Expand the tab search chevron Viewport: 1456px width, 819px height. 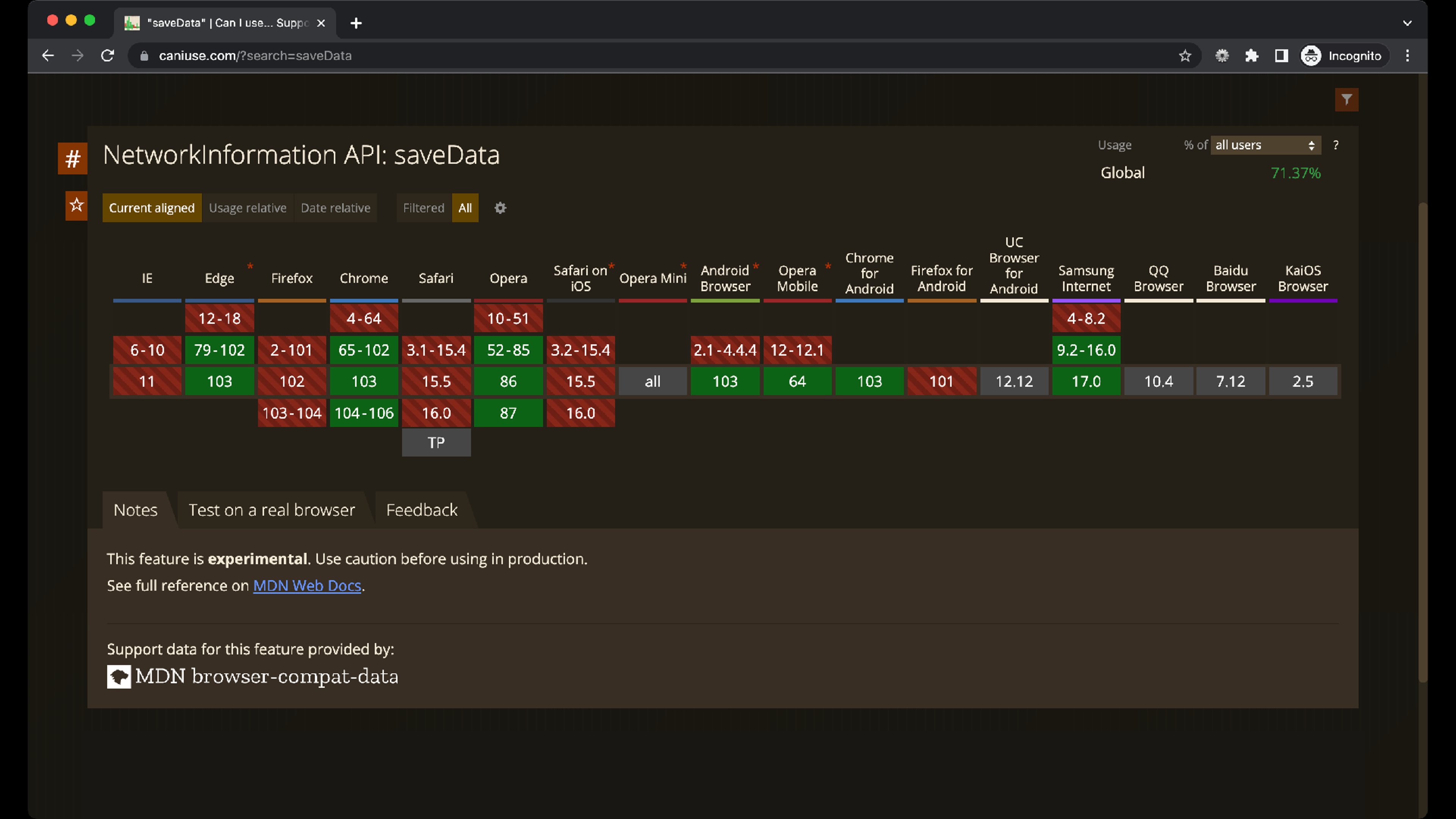(x=1407, y=23)
